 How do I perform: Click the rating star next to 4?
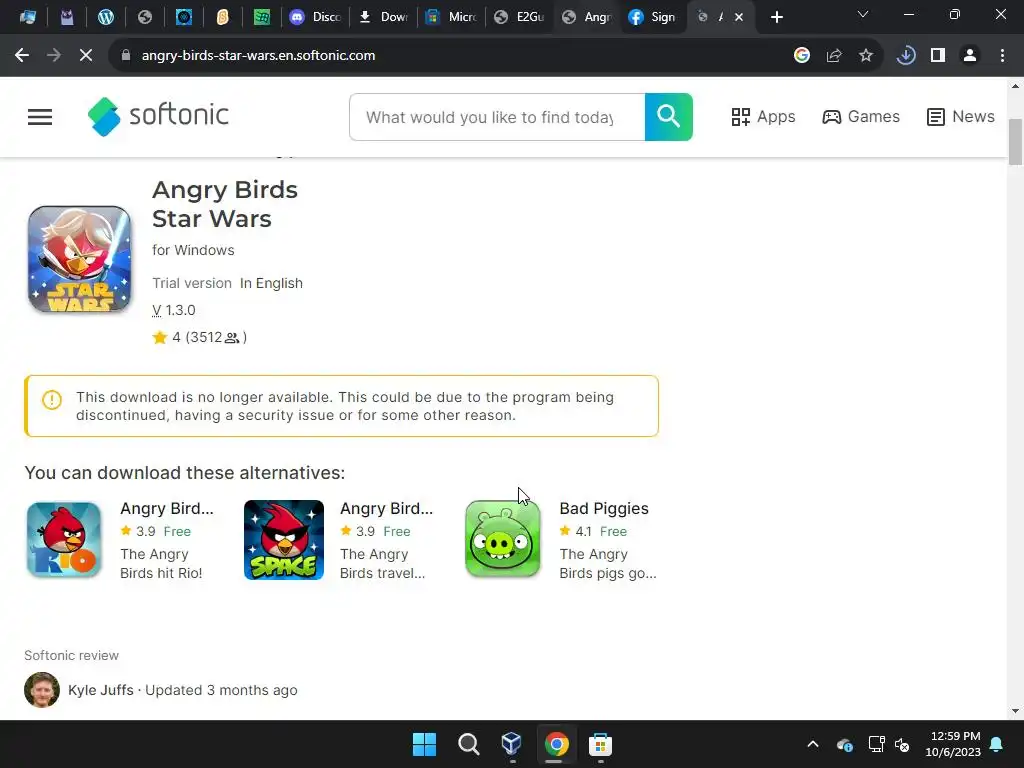pyautogui.click(x=159, y=337)
